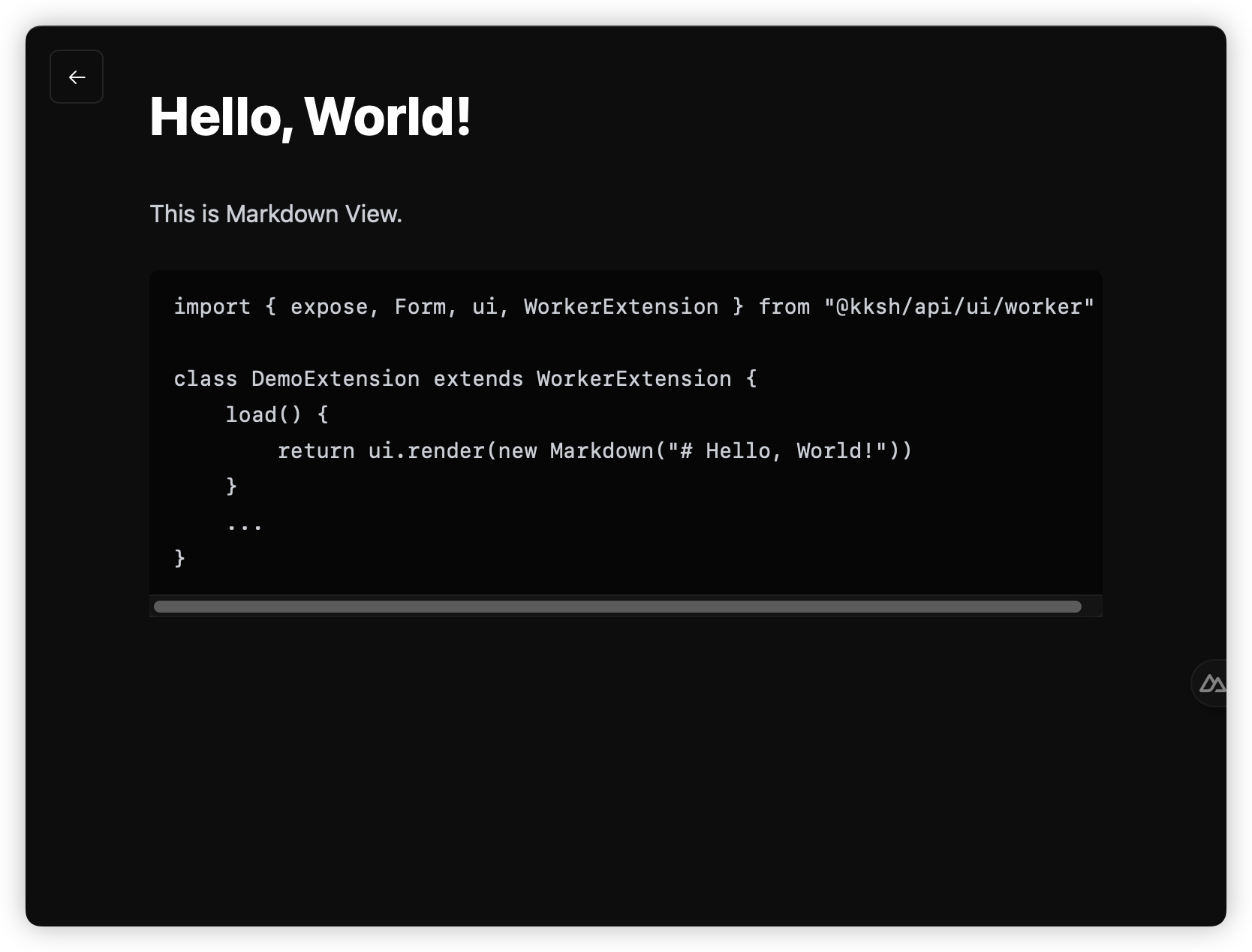Click the "class" keyword in the code
This screenshot has height=952, width=1252.
pyautogui.click(x=205, y=379)
